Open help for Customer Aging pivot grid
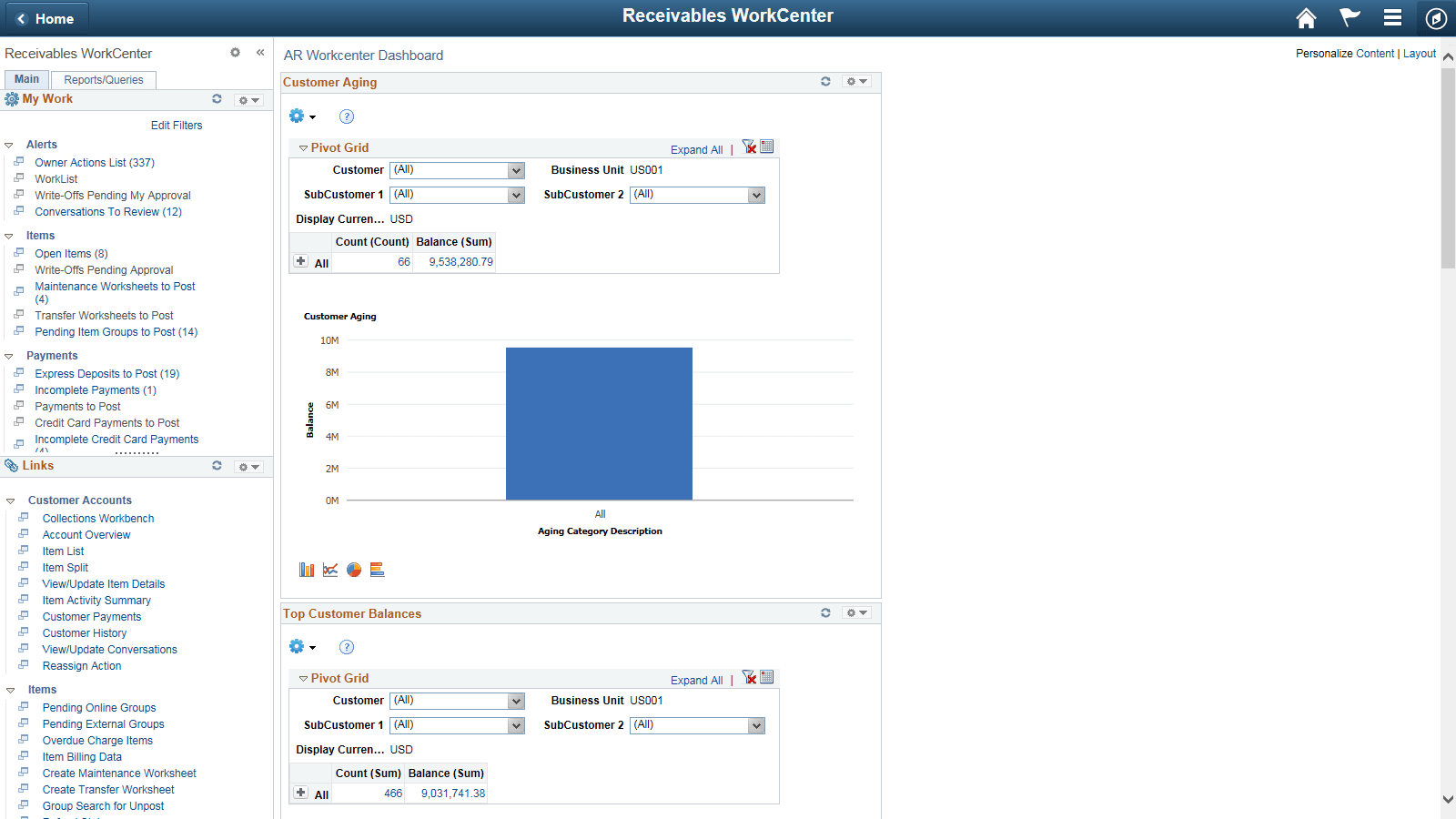 click(x=347, y=116)
